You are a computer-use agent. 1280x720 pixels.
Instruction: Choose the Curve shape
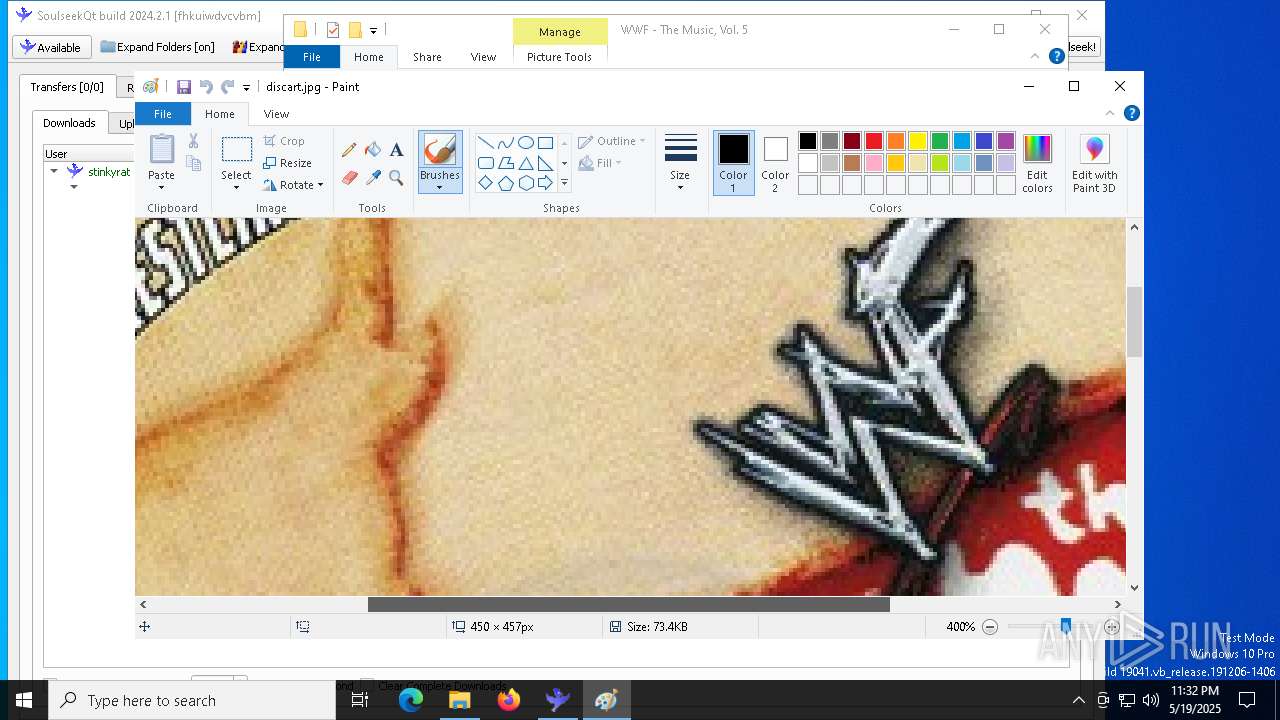[x=506, y=142]
